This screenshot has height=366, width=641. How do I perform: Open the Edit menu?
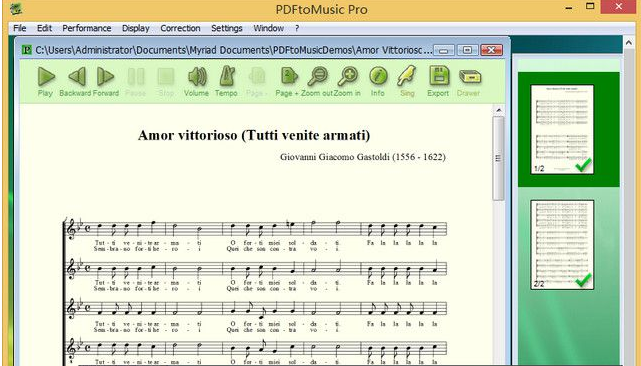click(x=44, y=28)
